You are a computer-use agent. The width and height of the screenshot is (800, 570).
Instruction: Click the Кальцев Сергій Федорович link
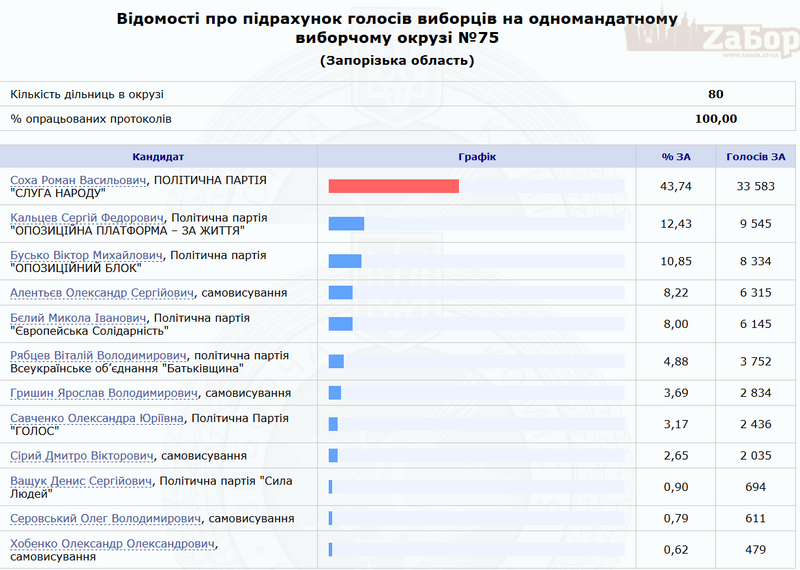point(86,217)
